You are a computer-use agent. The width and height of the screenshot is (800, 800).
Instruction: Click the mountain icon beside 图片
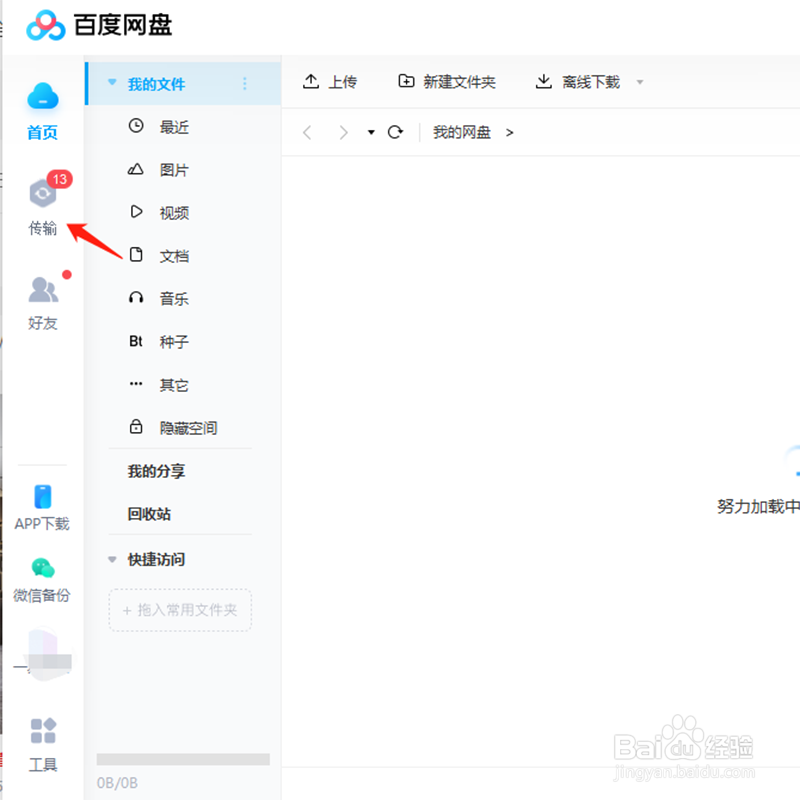(136, 169)
